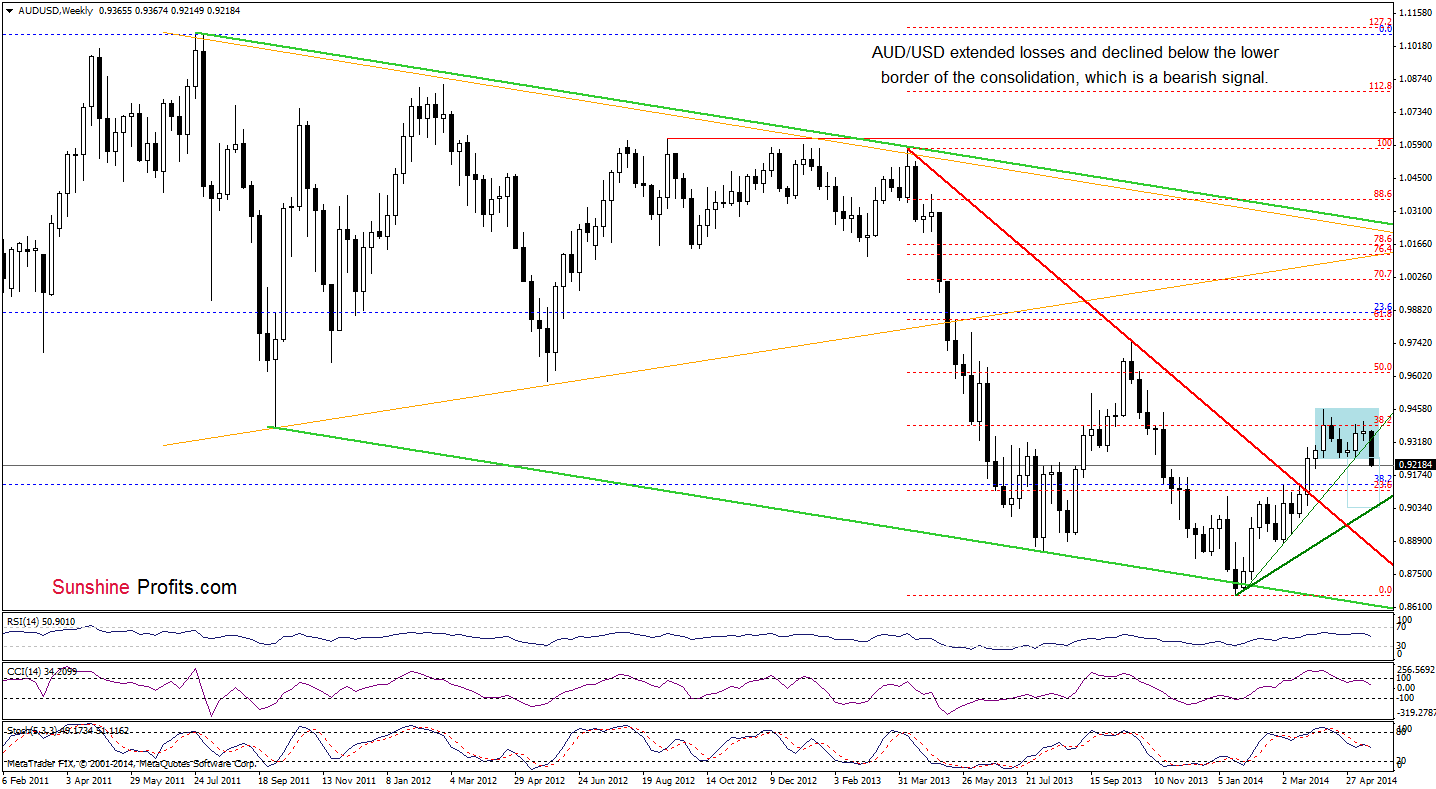The image size is (1436, 789).
Task: Click the 1.11580 price axis label
Action: pyautogui.click(x=1414, y=12)
